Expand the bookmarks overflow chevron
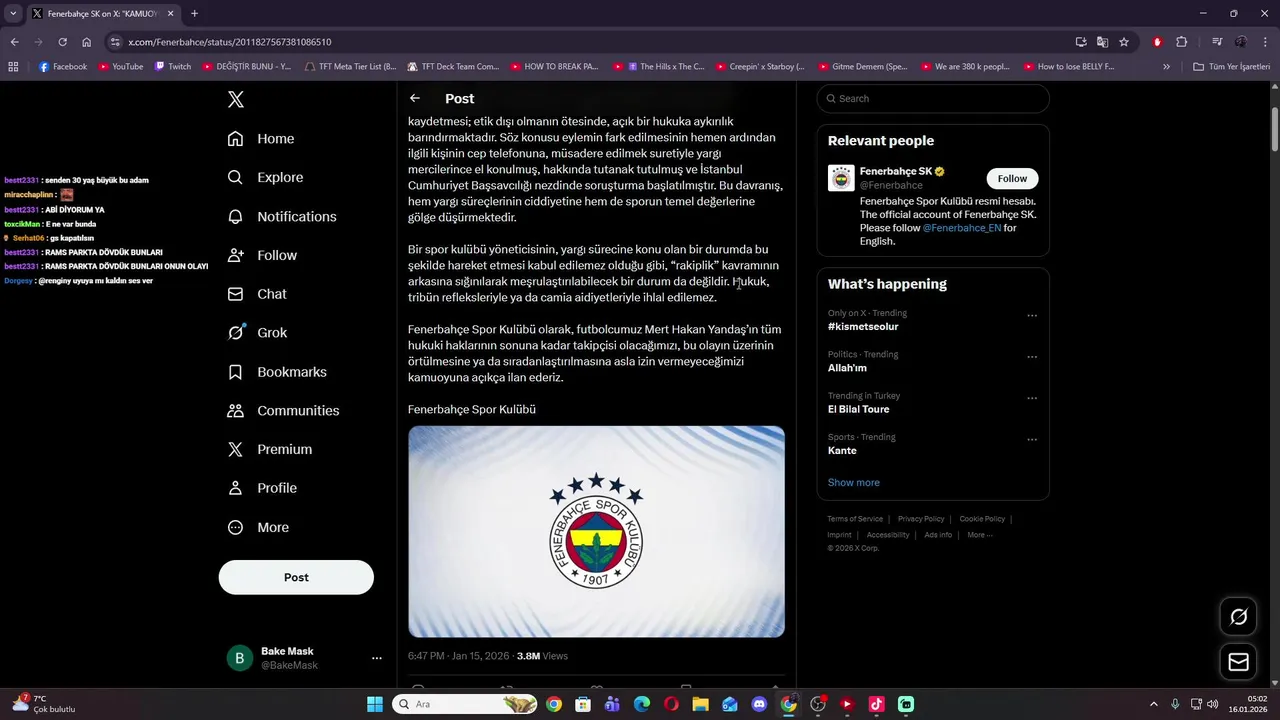 pyautogui.click(x=1166, y=67)
